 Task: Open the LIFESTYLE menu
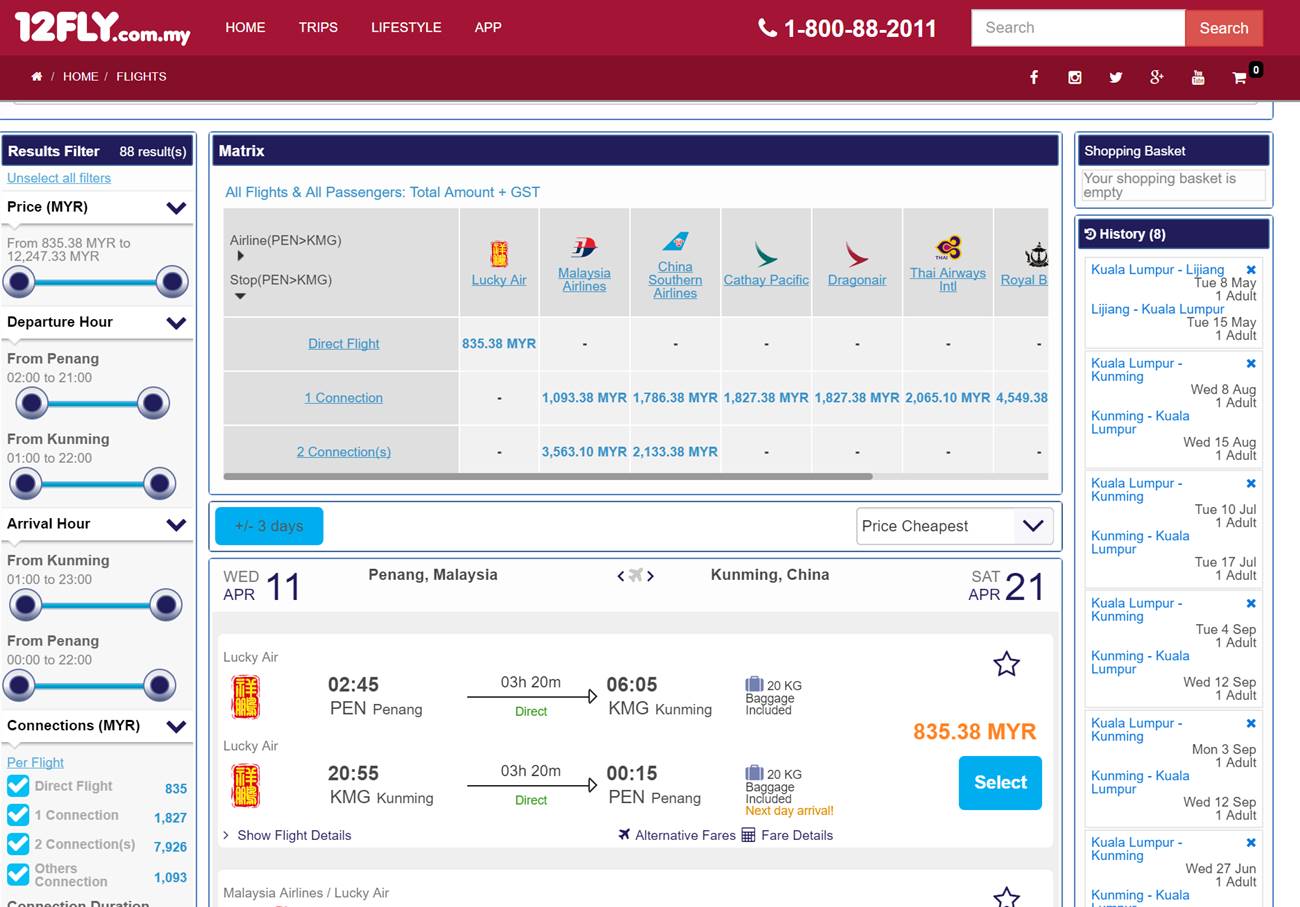tap(406, 27)
